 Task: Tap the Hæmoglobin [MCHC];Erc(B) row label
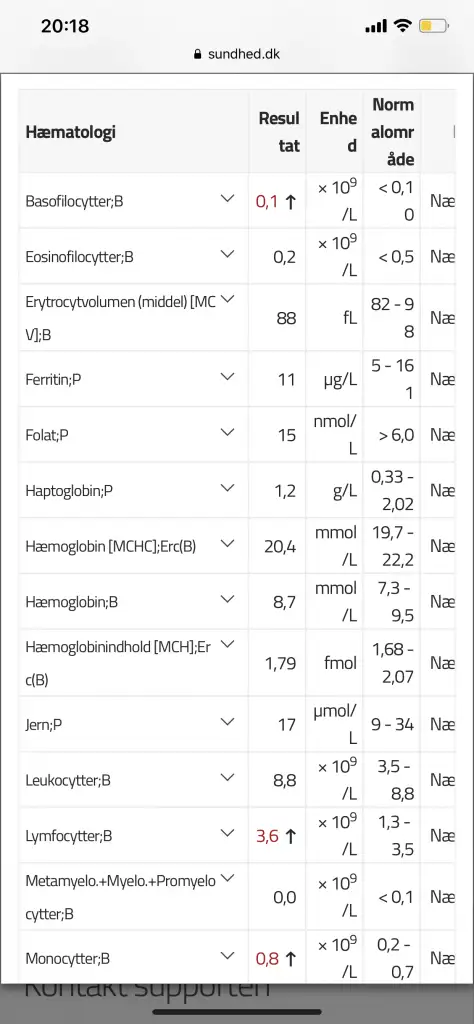click(111, 546)
